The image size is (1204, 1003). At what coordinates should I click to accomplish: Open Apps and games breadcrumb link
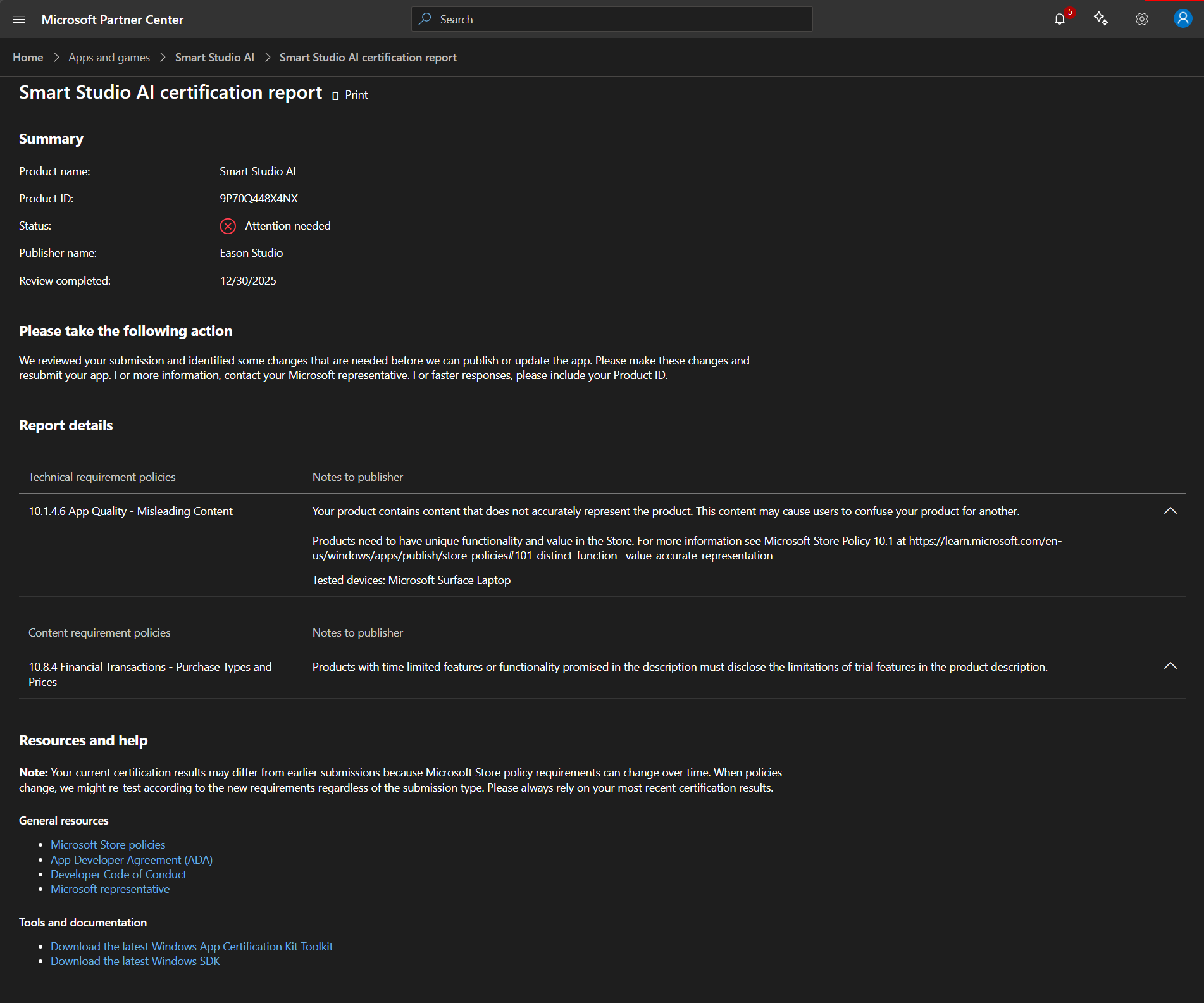pyautogui.click(x=109, y=58)
